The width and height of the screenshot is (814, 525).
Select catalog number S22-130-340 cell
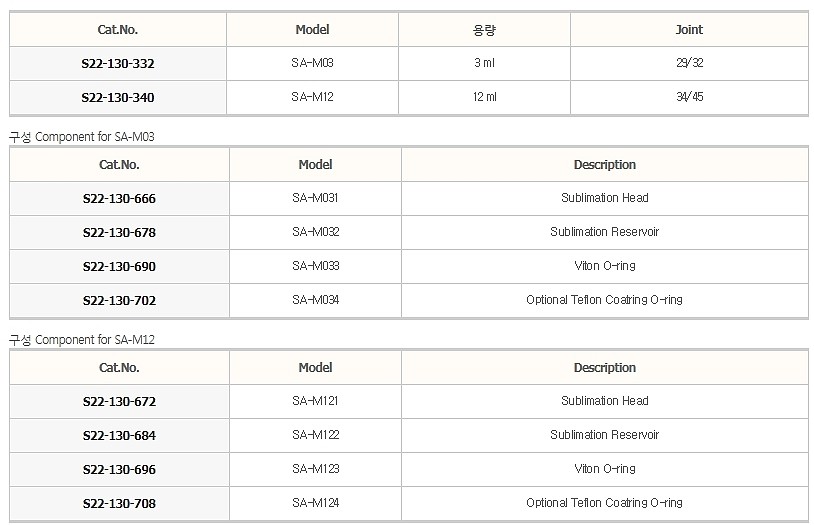coord(118,98)
